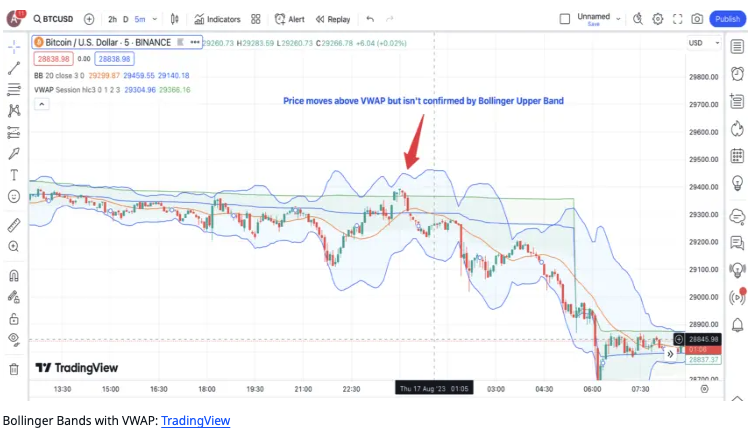Select the crosshair cursor tool

tap(14, 47)
